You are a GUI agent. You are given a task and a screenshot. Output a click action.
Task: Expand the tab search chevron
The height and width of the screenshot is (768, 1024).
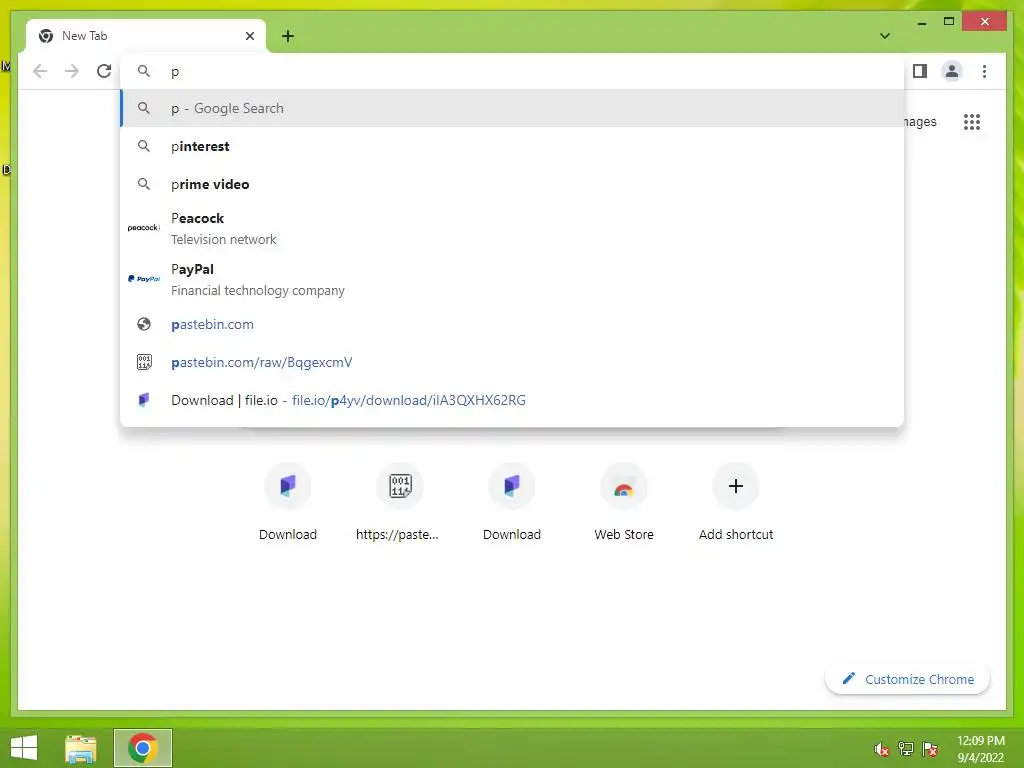click(884, 36)
